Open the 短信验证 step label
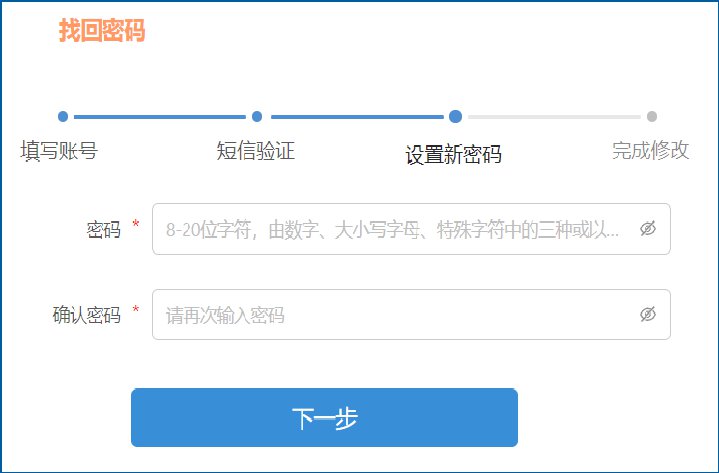Viewport: 719px width, 473px height. [x=256, y=151]
